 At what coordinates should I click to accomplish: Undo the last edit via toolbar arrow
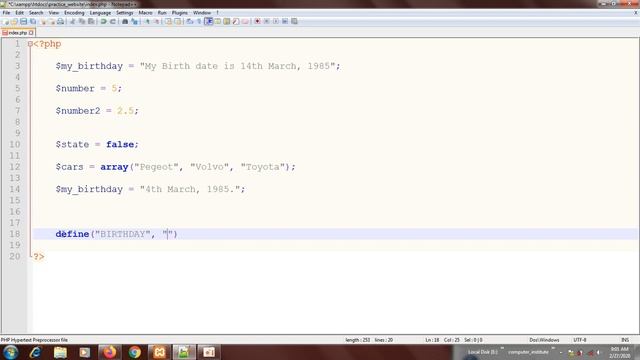click(103, 21)
